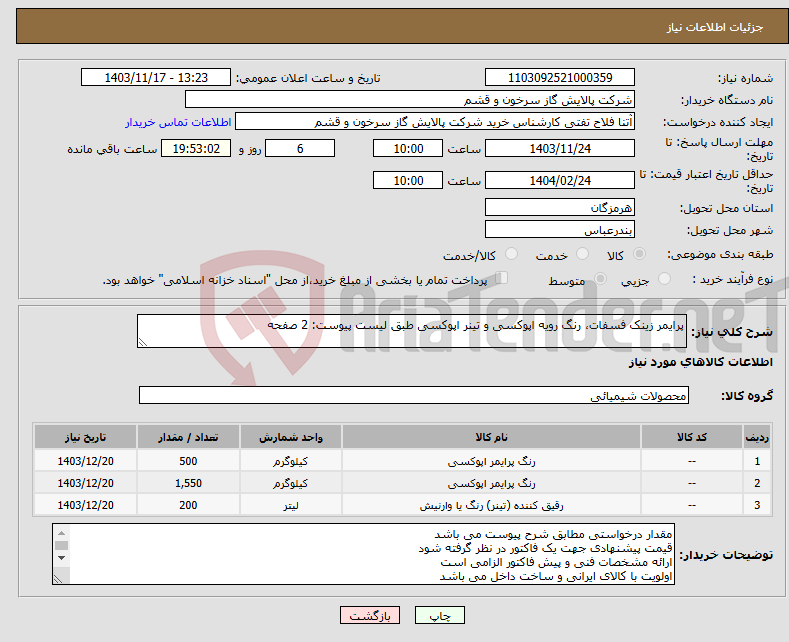
Task: Click quantity cell 200
Action: click(188, 505)
